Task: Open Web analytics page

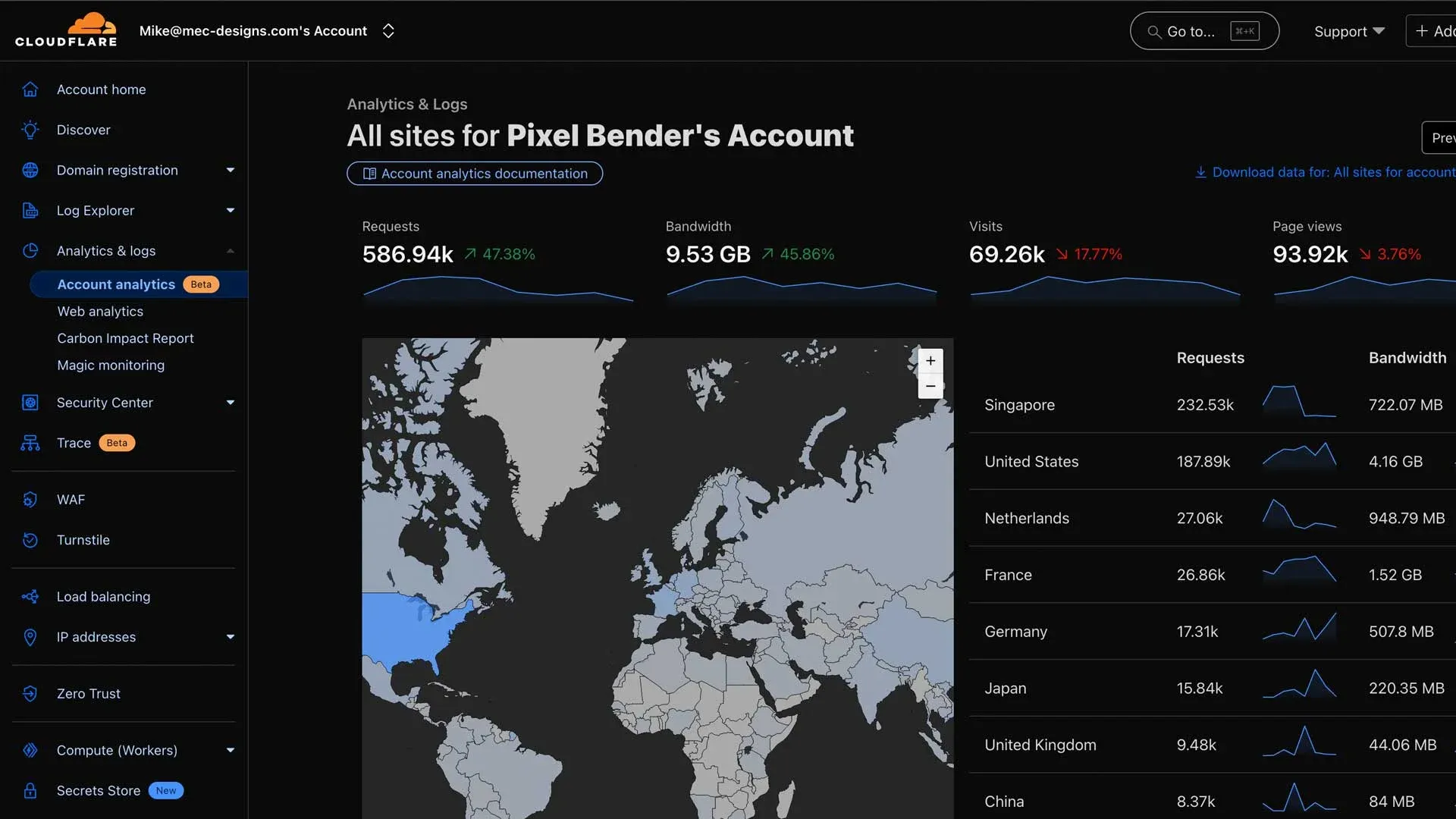Action: [100, 312]
